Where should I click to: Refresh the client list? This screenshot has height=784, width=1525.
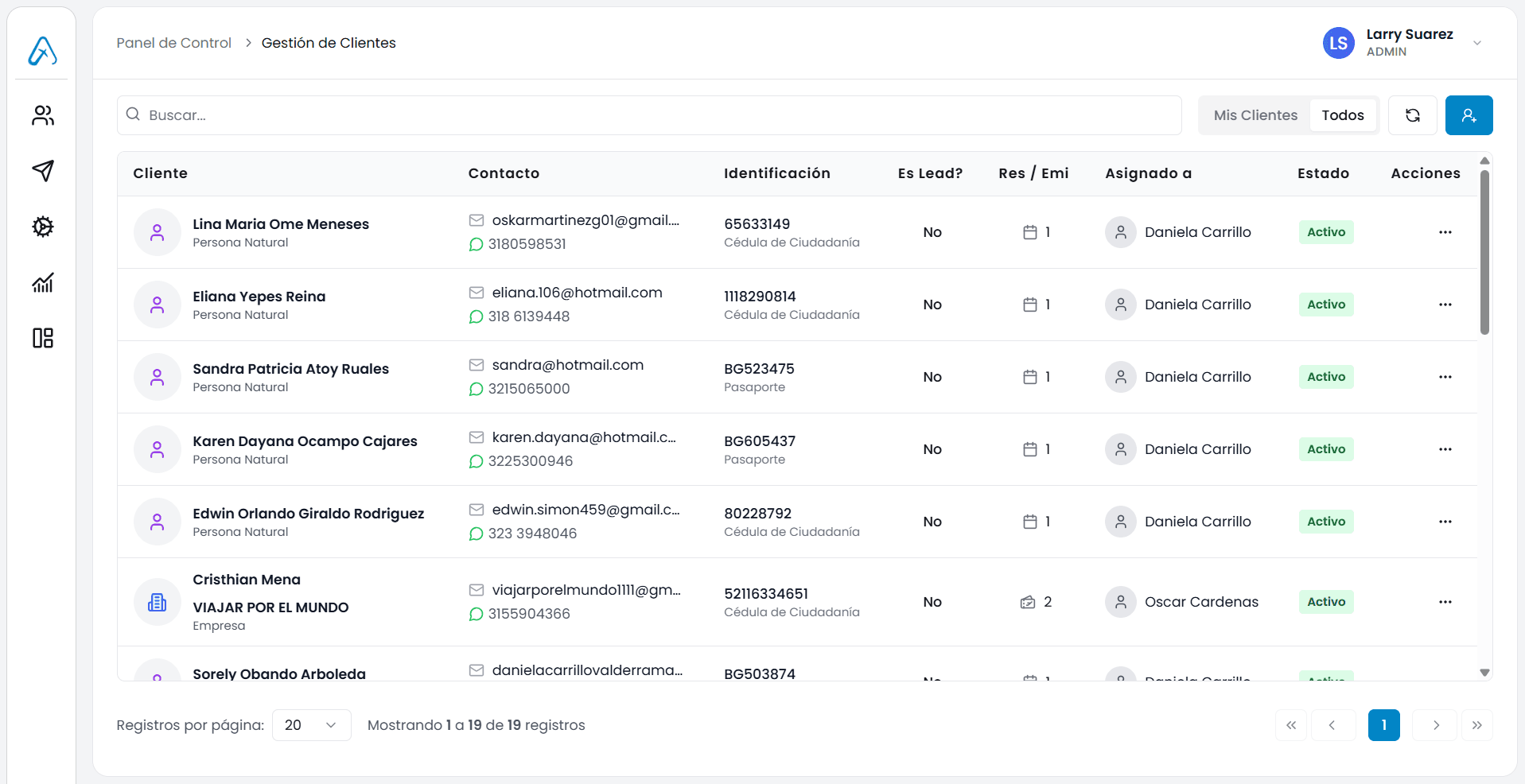tap(1412, 115)
